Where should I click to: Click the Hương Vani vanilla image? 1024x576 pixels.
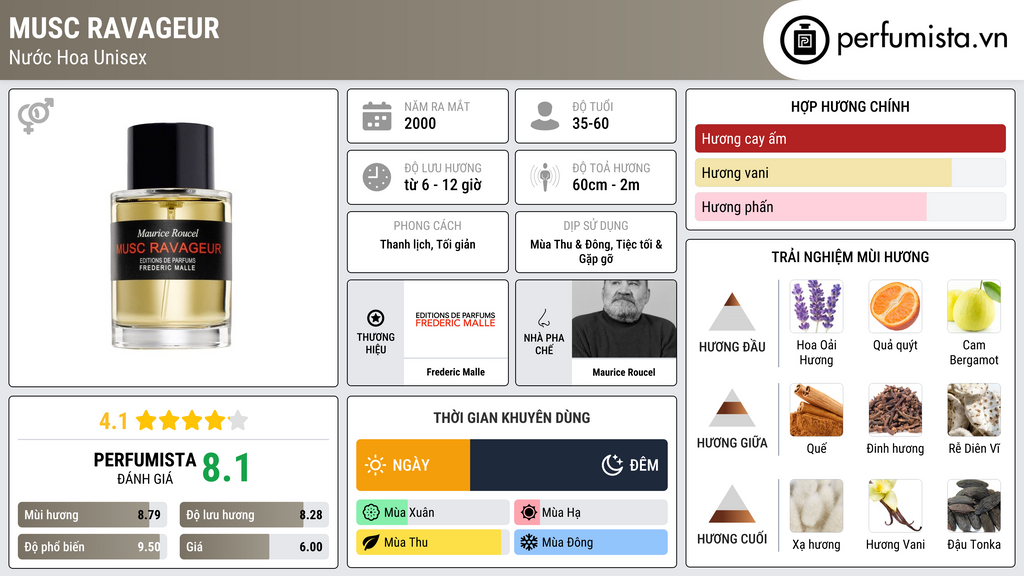[895, 505]
